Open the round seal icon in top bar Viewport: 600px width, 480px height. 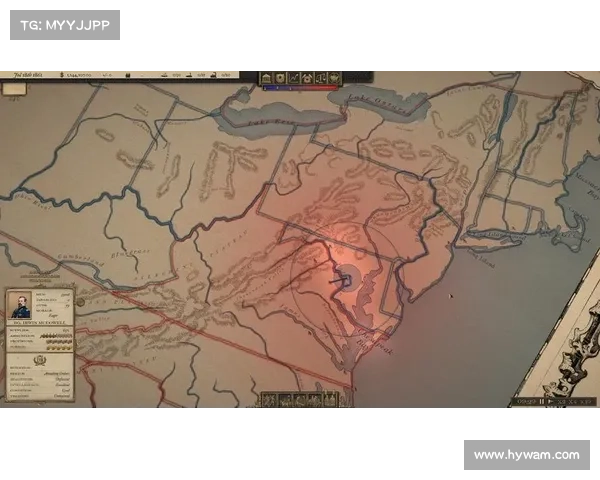(x=335, y=78)
